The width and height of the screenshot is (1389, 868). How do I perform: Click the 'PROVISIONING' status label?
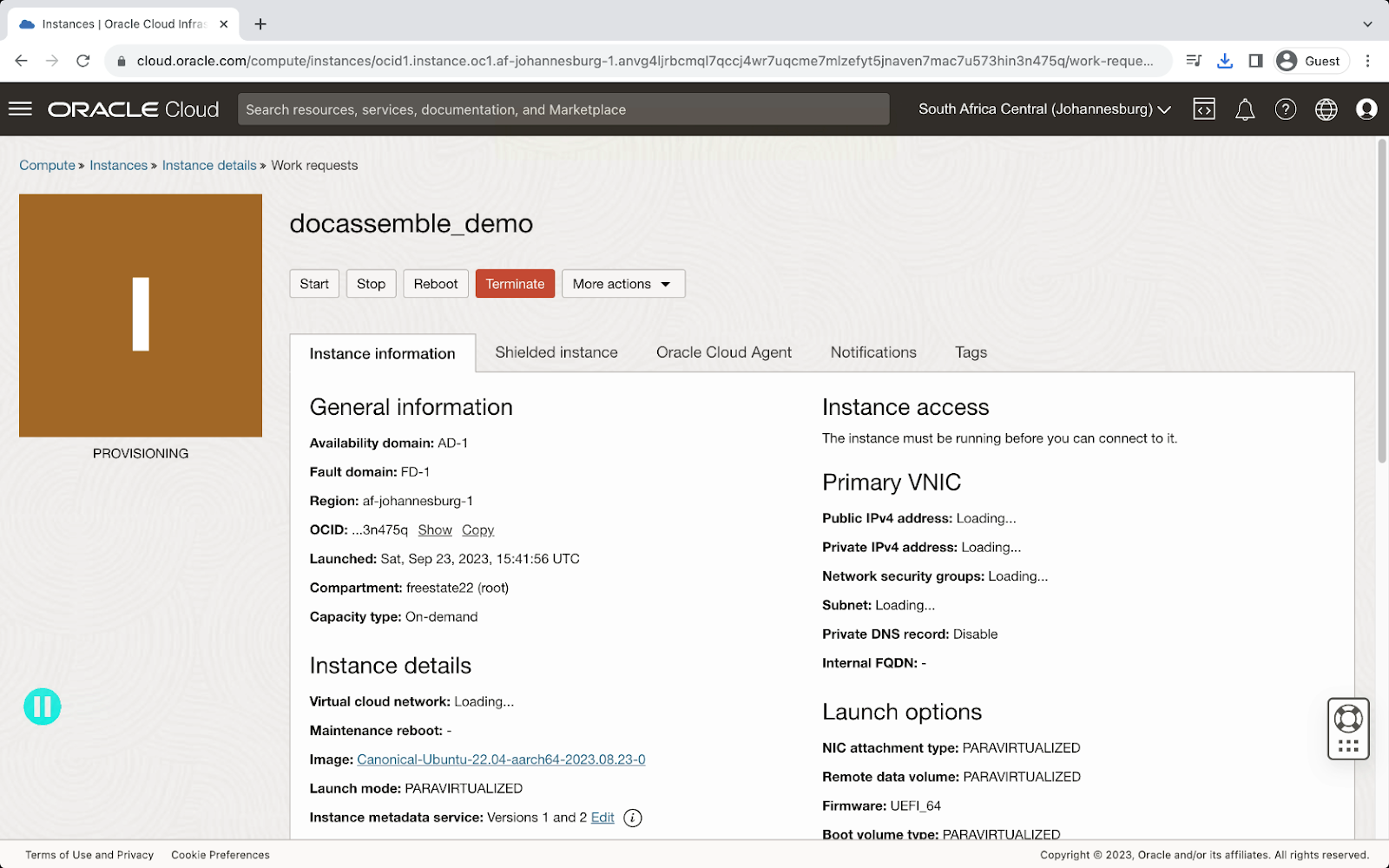pyautogui.click(x=141, y=453)
